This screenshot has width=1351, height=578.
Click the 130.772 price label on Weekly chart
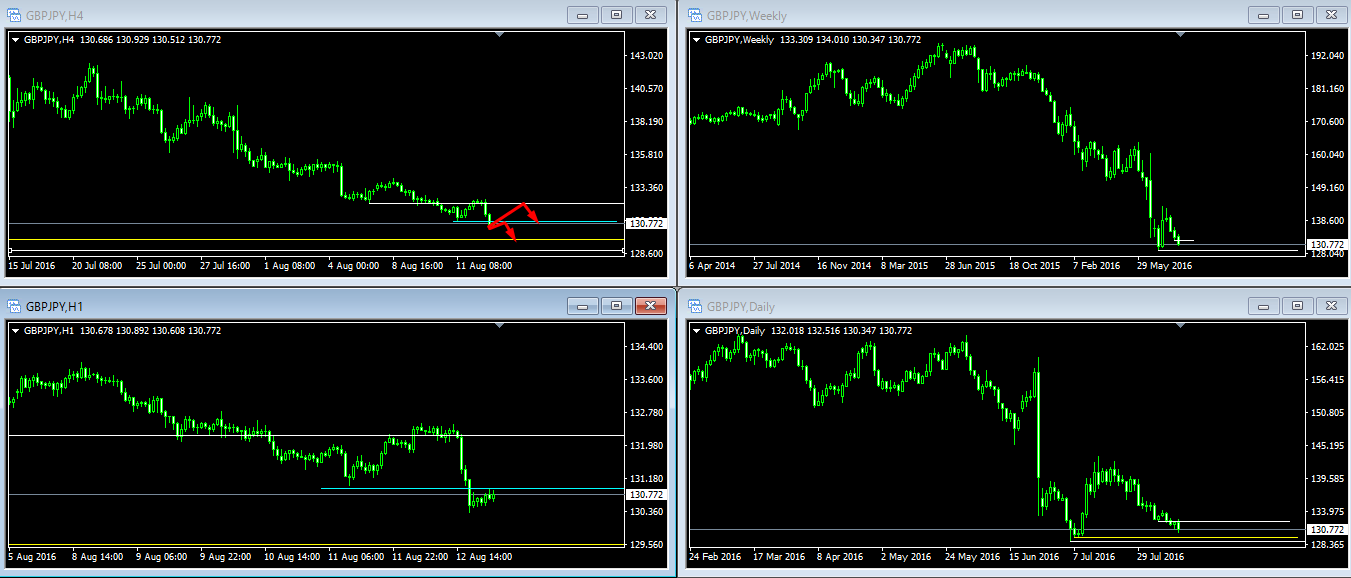pyautogui.click(x=1326, y=244)
